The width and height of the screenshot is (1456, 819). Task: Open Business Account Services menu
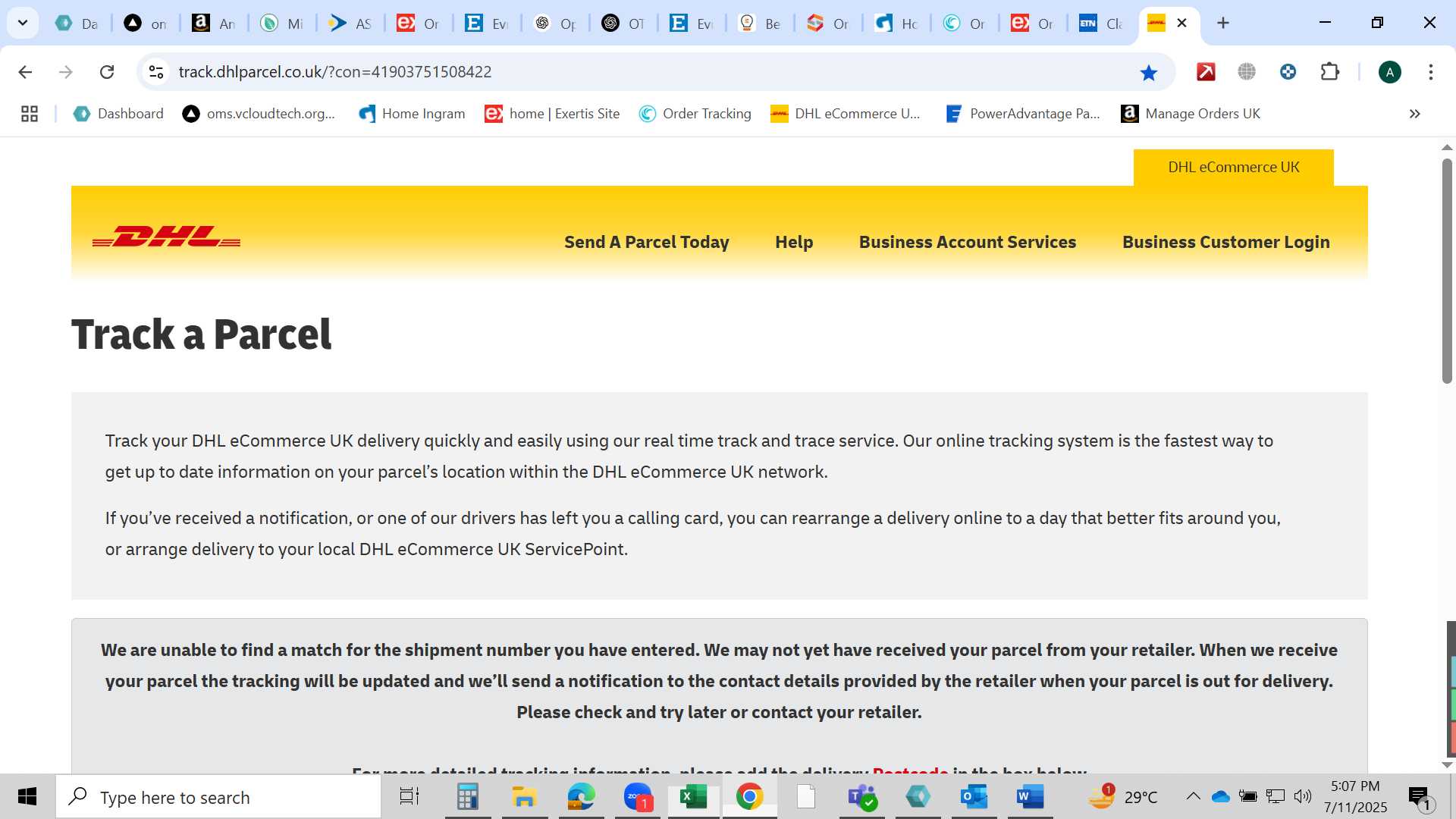968,242
